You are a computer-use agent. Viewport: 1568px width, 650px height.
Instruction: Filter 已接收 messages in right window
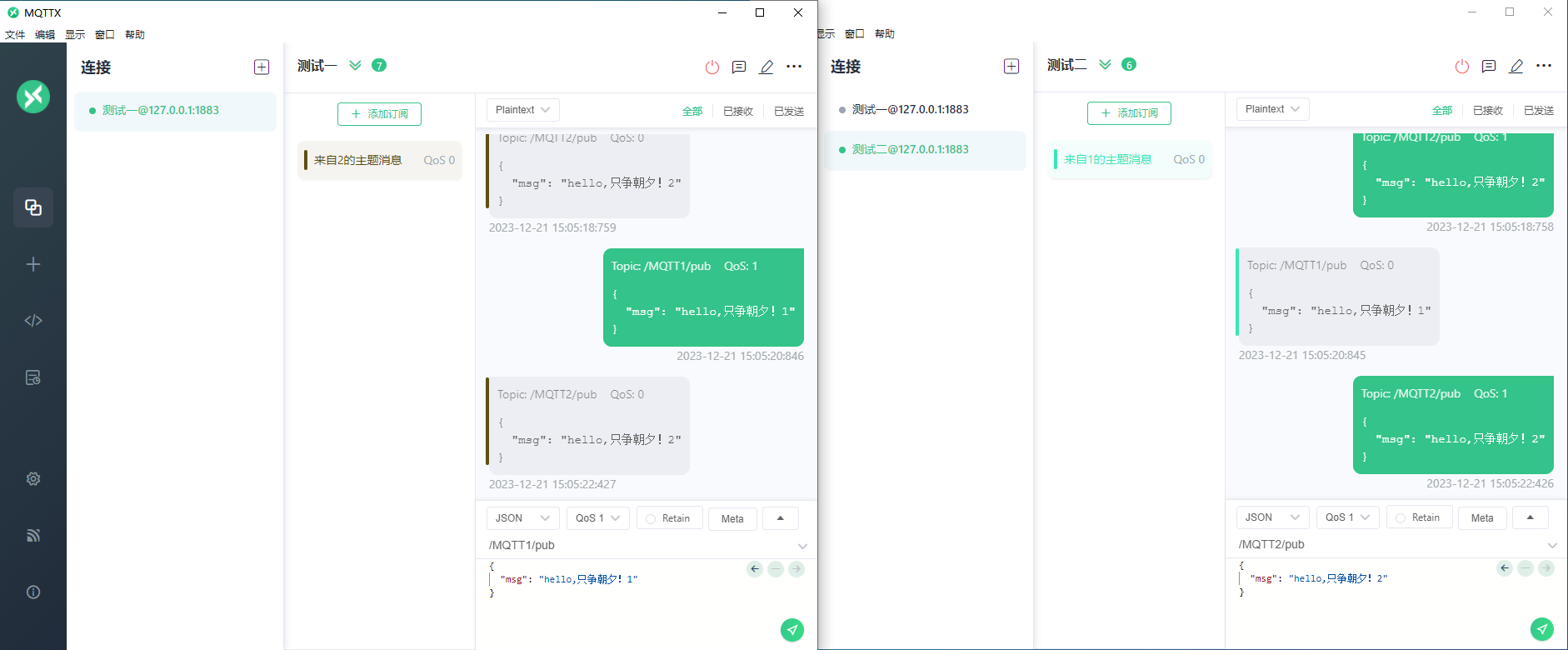tap(1488, 111)
